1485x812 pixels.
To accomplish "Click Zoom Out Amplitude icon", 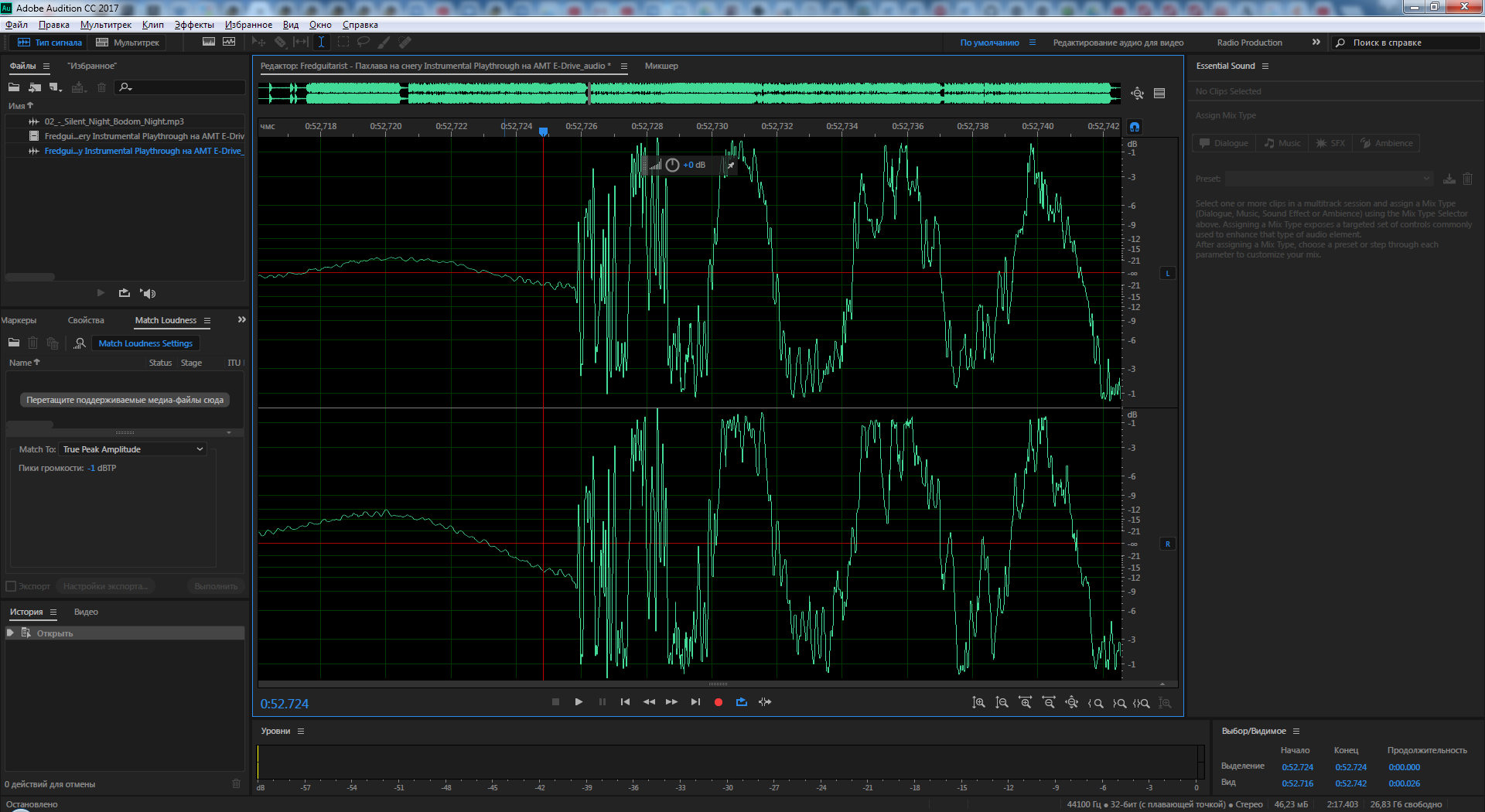I will click(1002, 703).
